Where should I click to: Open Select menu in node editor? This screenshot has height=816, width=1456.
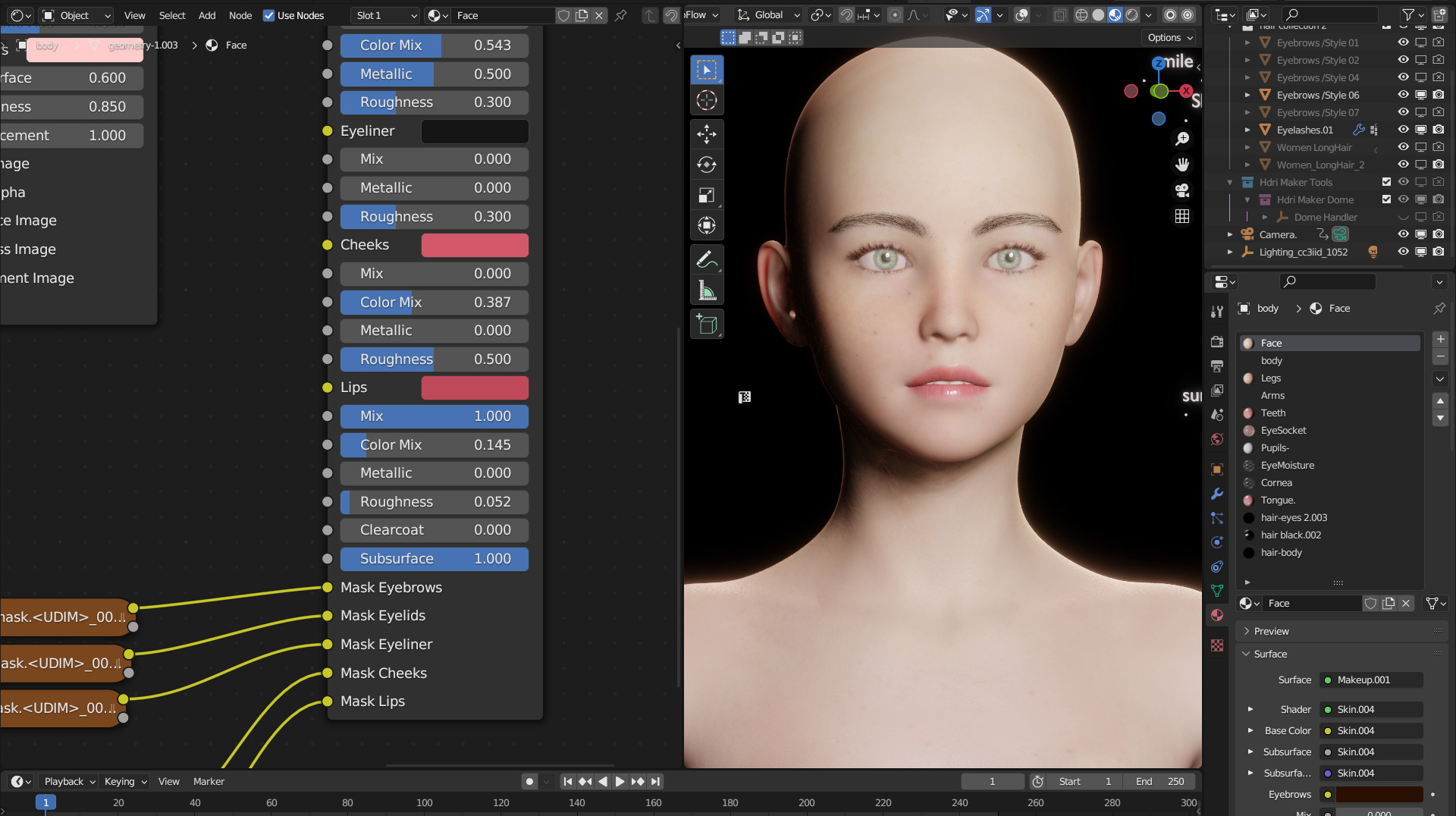172,15
